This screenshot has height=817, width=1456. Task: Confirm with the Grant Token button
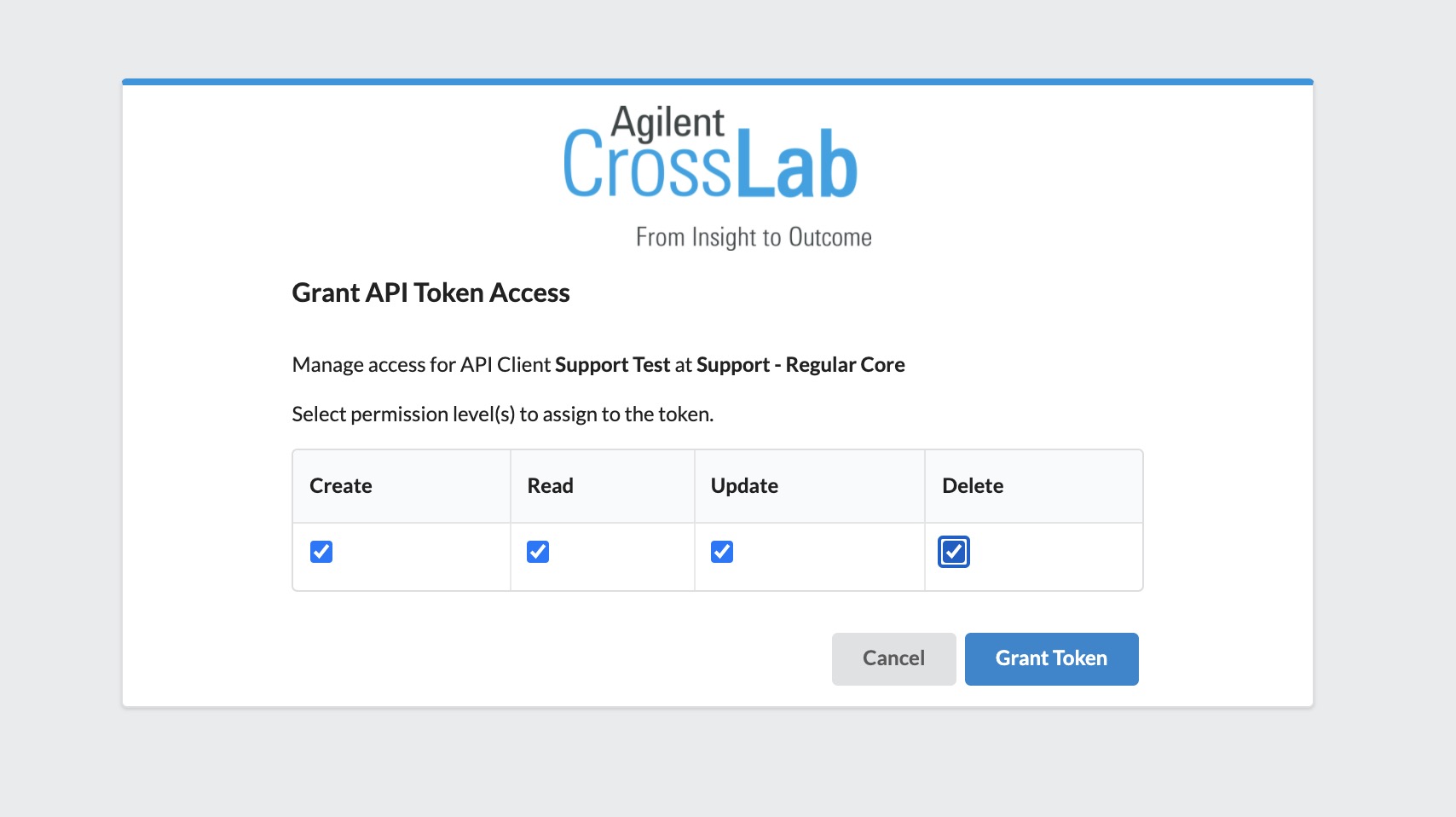pos(1051,658)
